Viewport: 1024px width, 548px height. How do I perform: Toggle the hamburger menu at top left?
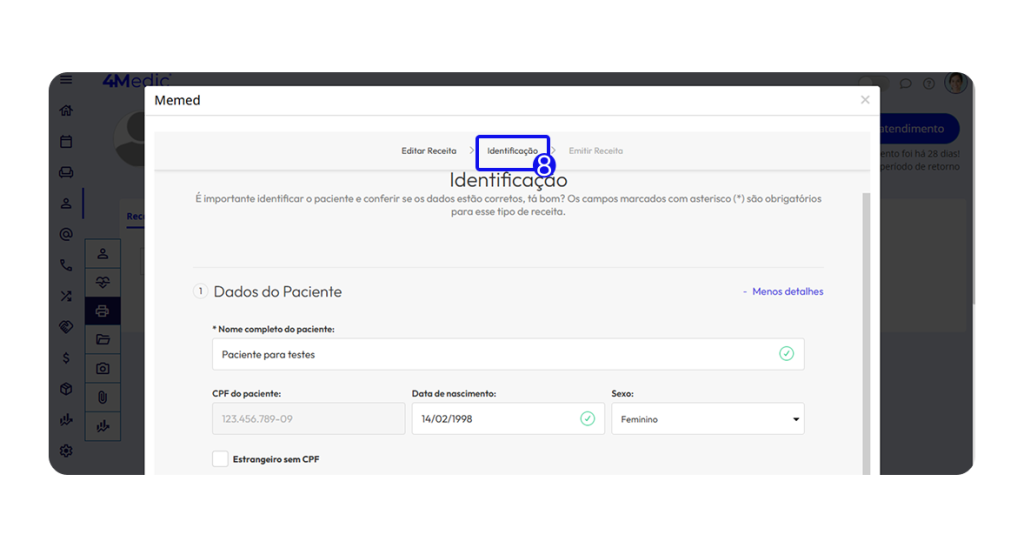[x=66, y=80]
